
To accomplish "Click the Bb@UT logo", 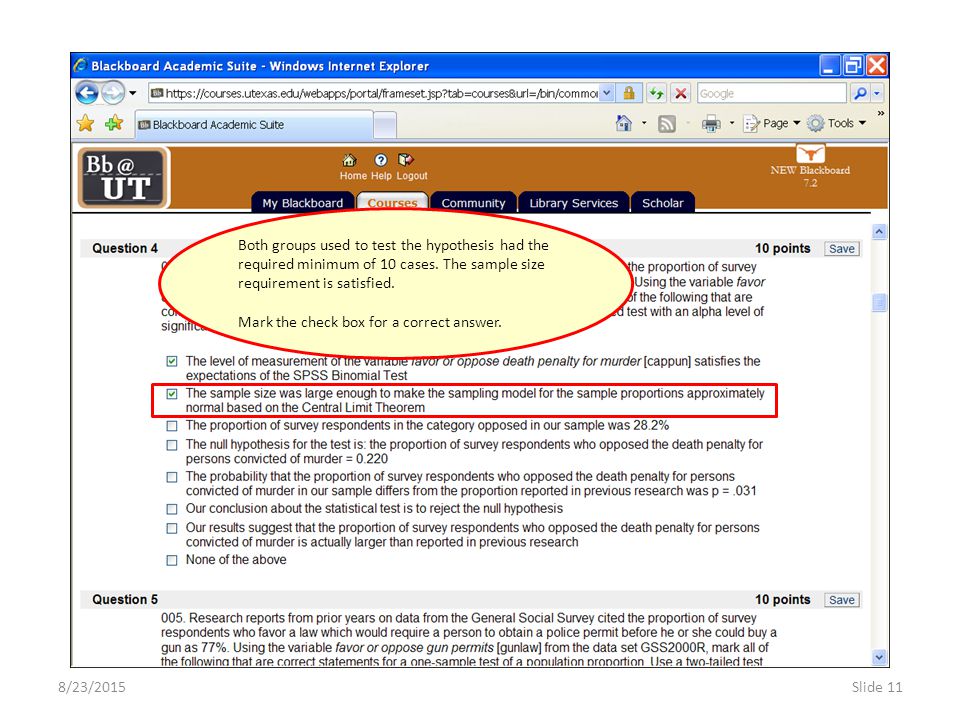I will click(x=125, y=178).
